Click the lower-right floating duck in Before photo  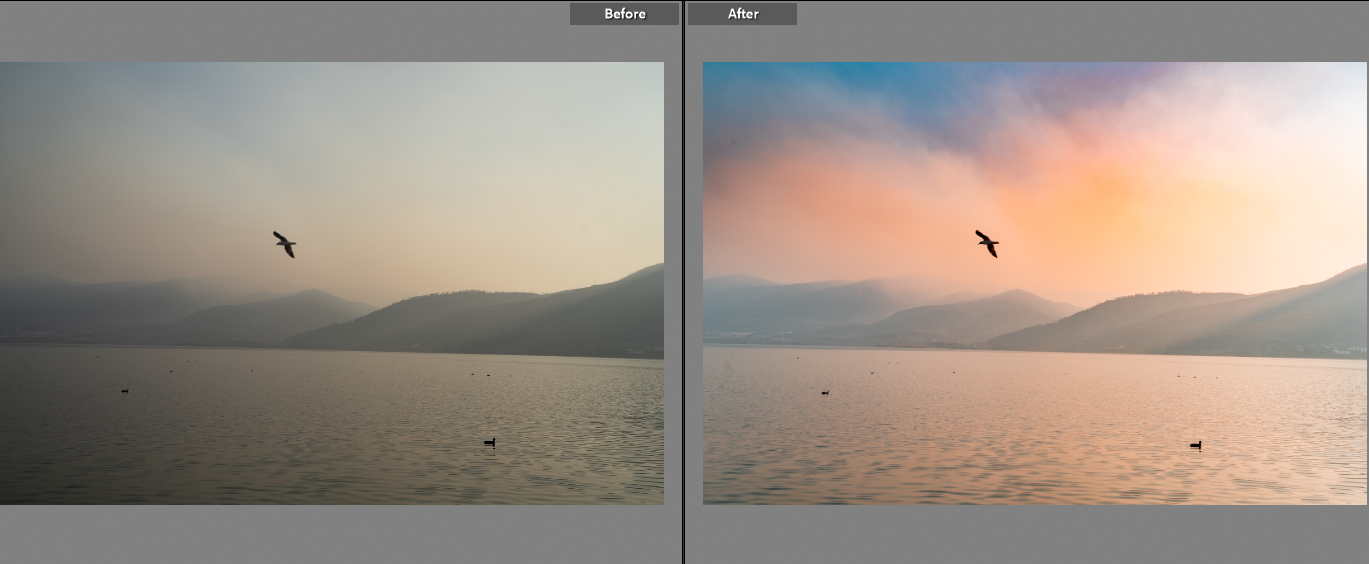click(489, 441)
